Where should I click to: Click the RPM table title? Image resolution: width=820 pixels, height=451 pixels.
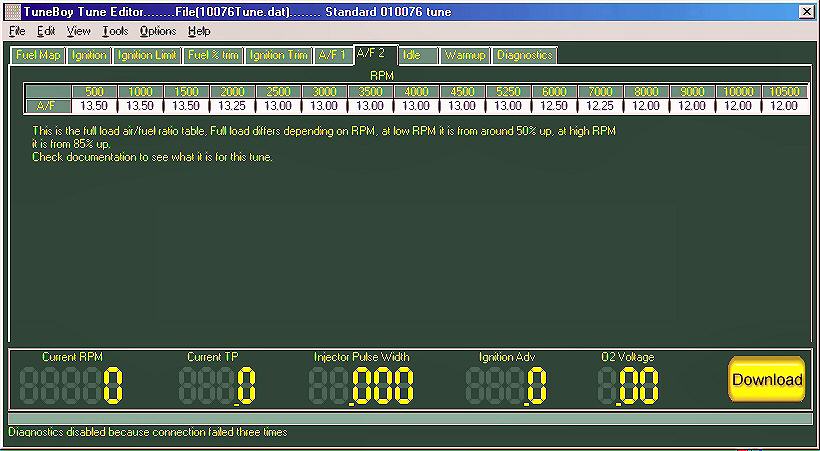pos(381,76)
